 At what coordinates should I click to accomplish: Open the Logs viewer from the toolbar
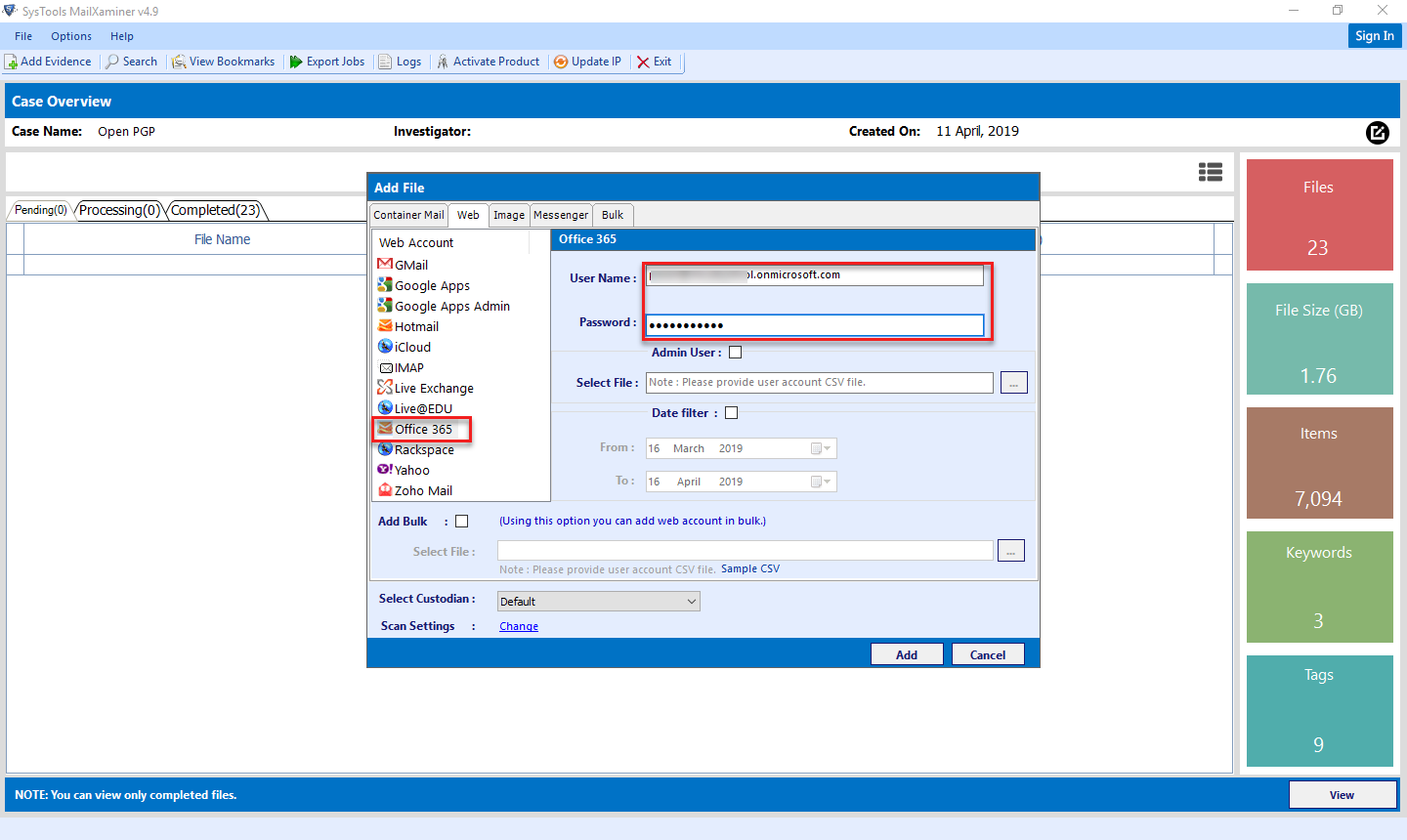tap(401, 61)
